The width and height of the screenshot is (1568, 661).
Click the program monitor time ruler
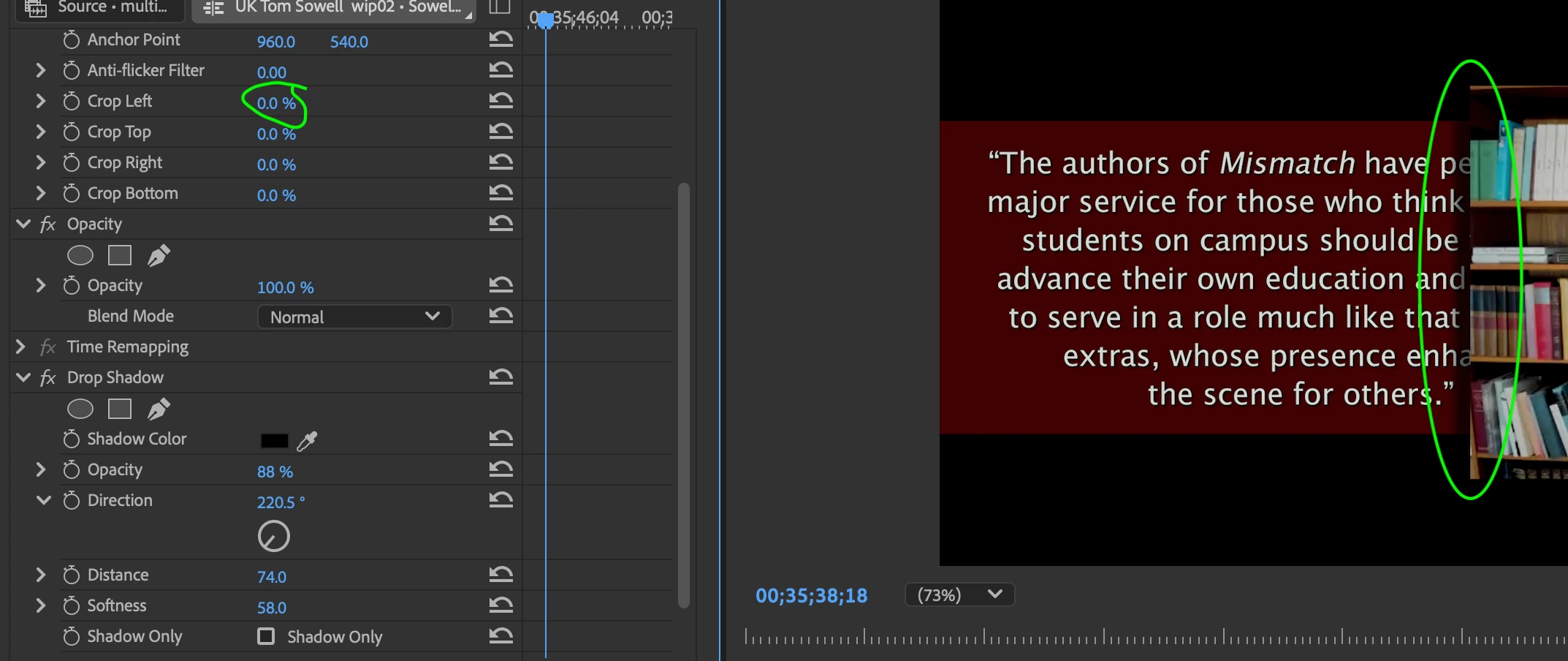1156,637
